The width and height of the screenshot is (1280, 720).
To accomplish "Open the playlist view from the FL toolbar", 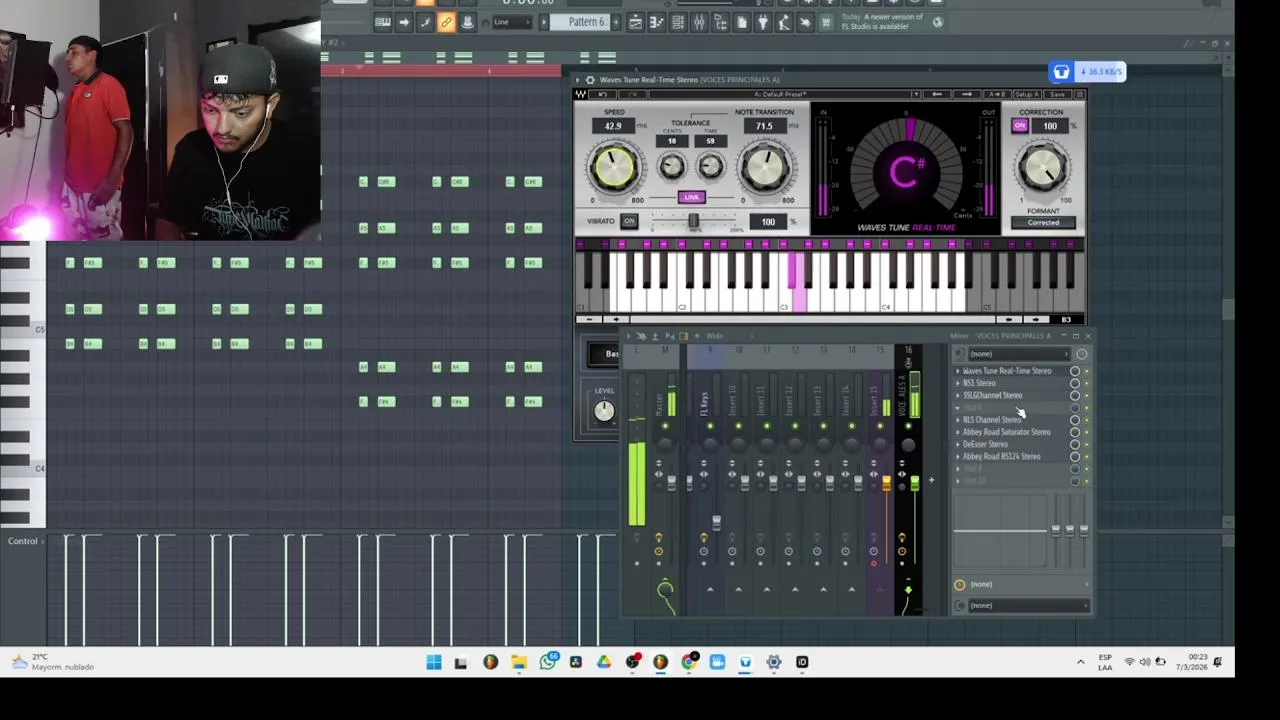I will [x=635, y=22].
